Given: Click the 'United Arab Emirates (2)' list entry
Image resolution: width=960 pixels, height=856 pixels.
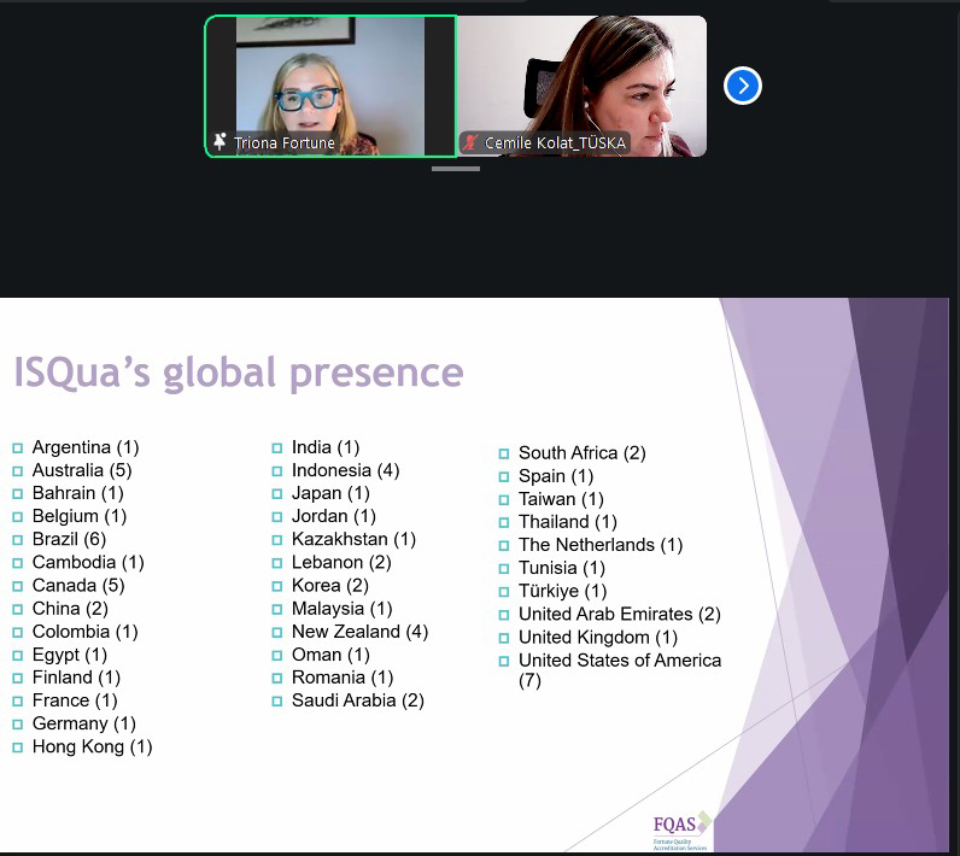Looking at the screenshot, I should [620, 614].
